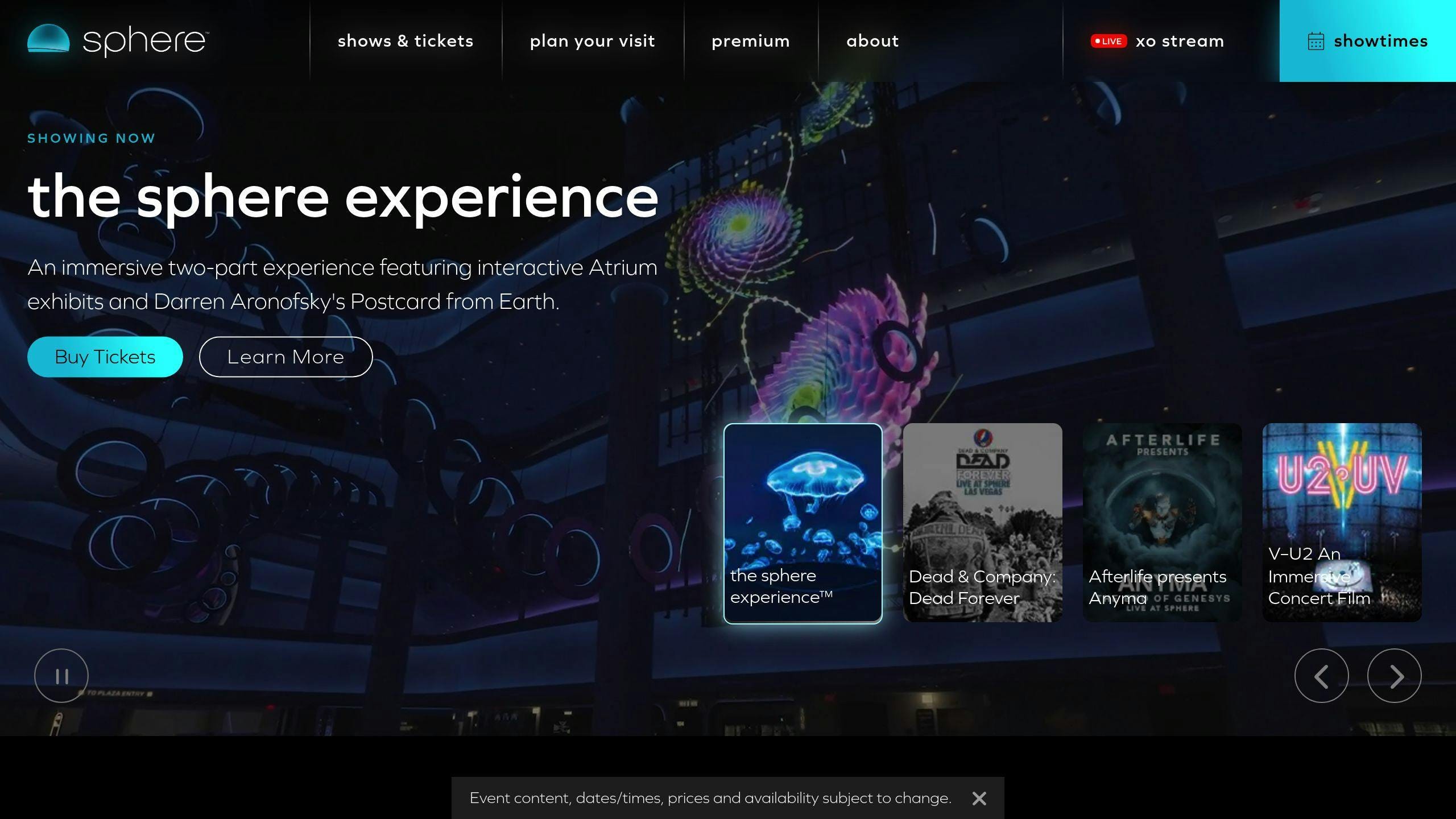Advance to next carousel slide arrow
1456x819 pixels.
point(1394,676)
